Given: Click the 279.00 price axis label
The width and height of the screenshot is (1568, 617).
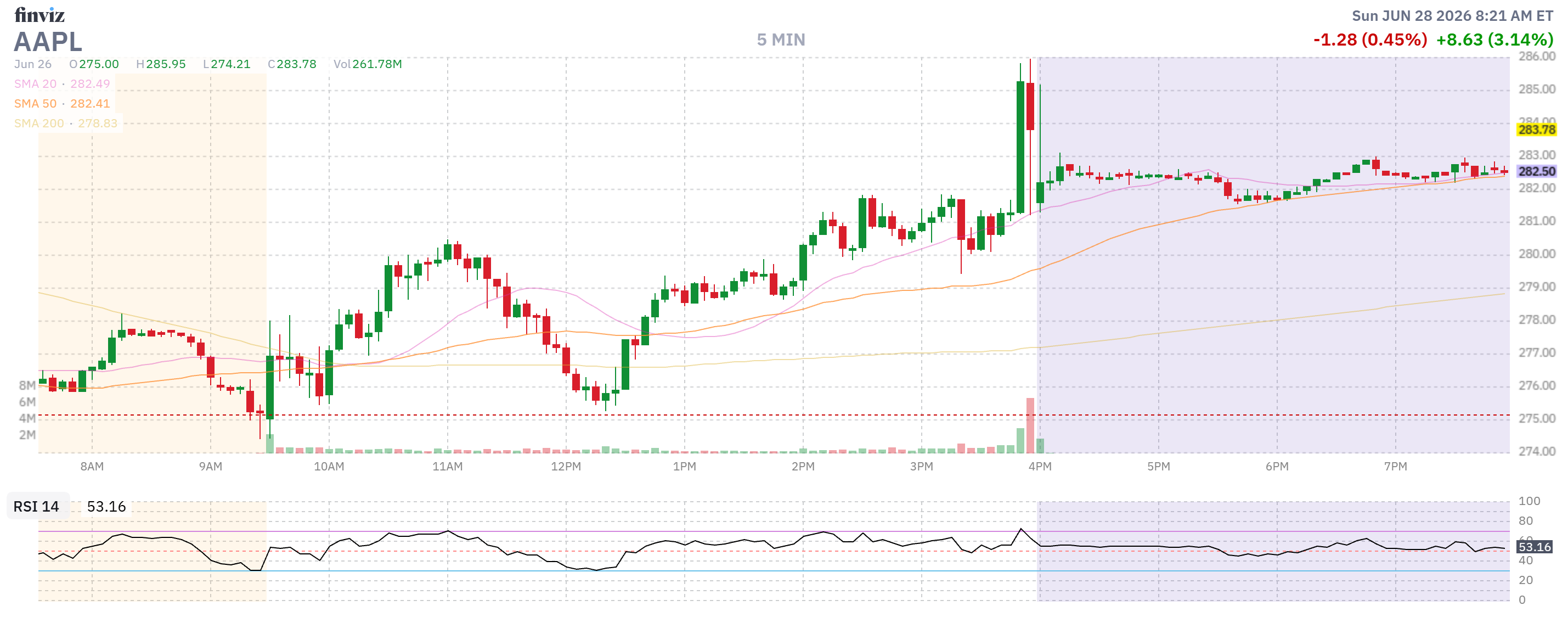Looking at the screenshot, I should [x=1537, y=287].
